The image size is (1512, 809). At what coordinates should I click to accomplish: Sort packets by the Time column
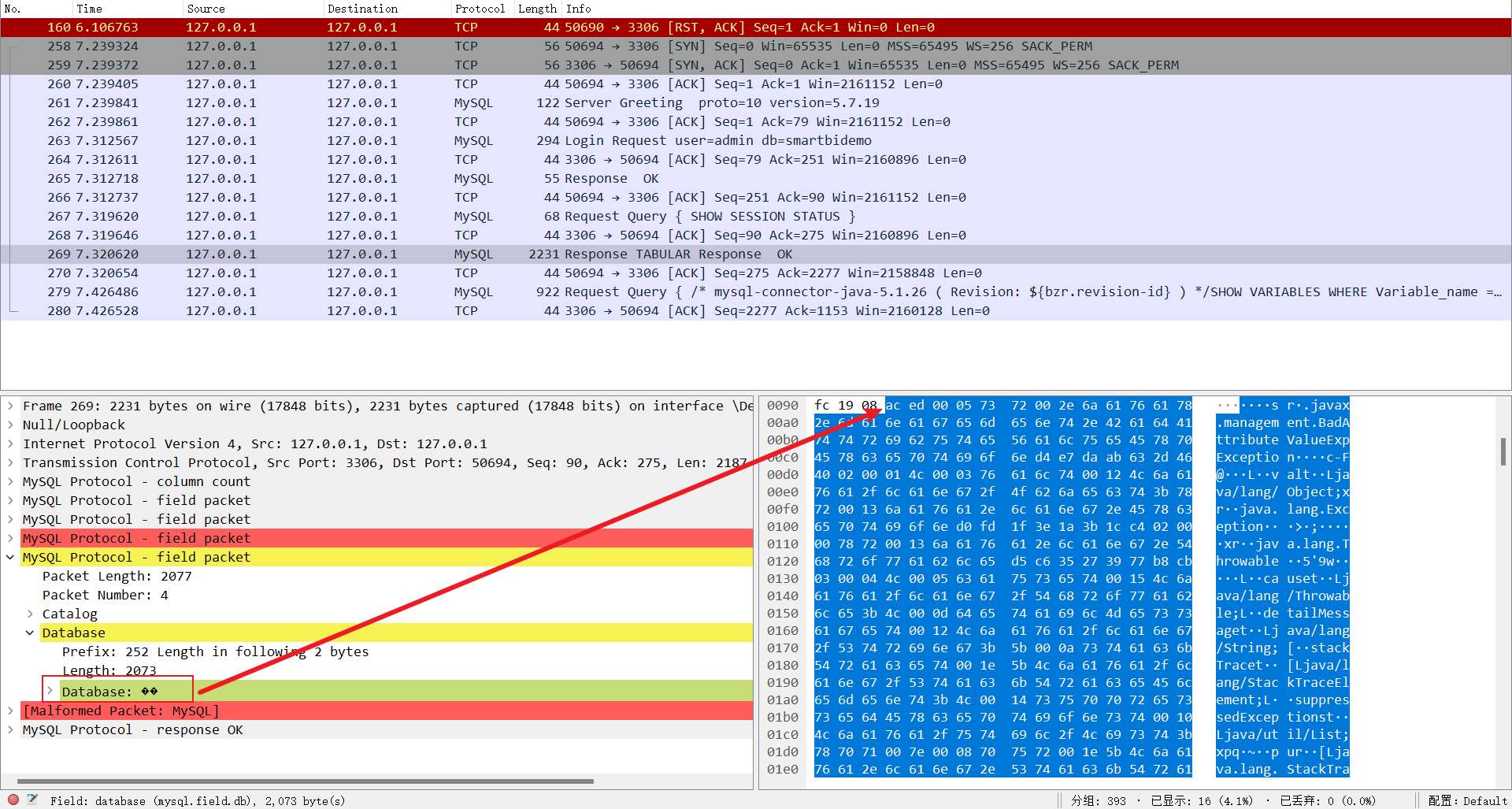tap(89, 9)
